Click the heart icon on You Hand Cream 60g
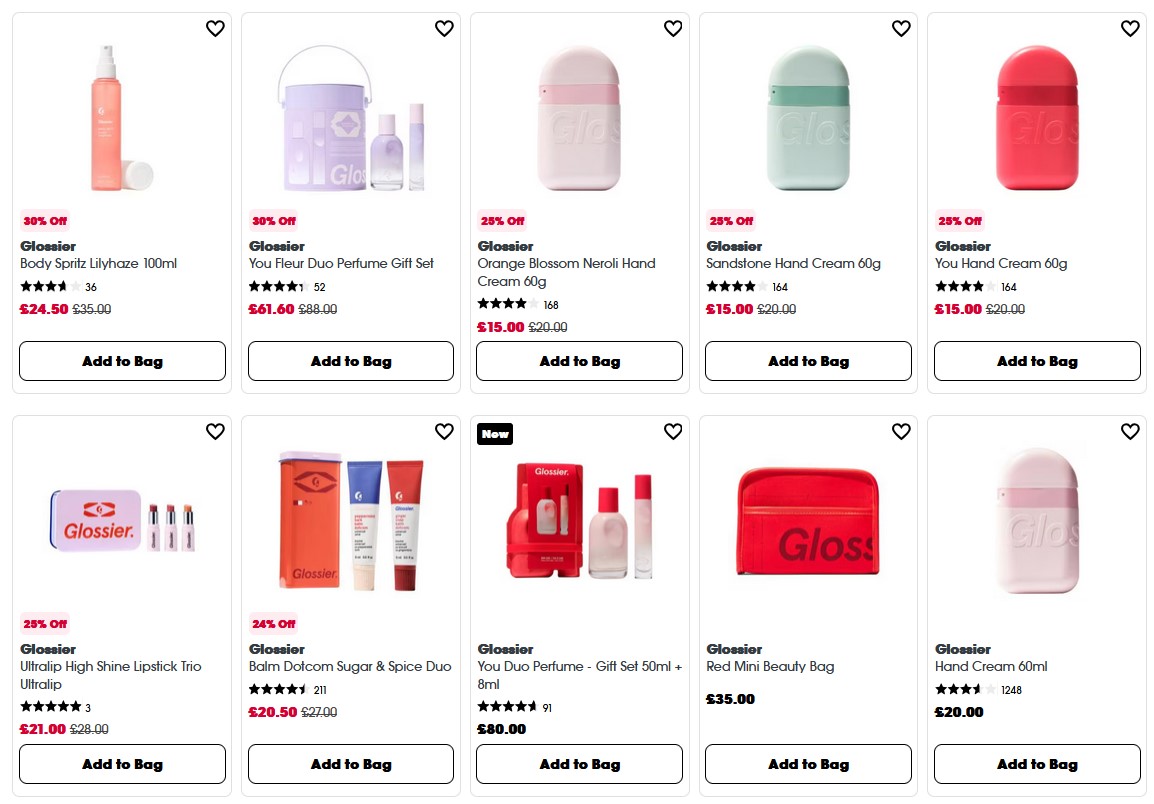1154x804 pixels. pyautogui.click(x=1129, y=29)
